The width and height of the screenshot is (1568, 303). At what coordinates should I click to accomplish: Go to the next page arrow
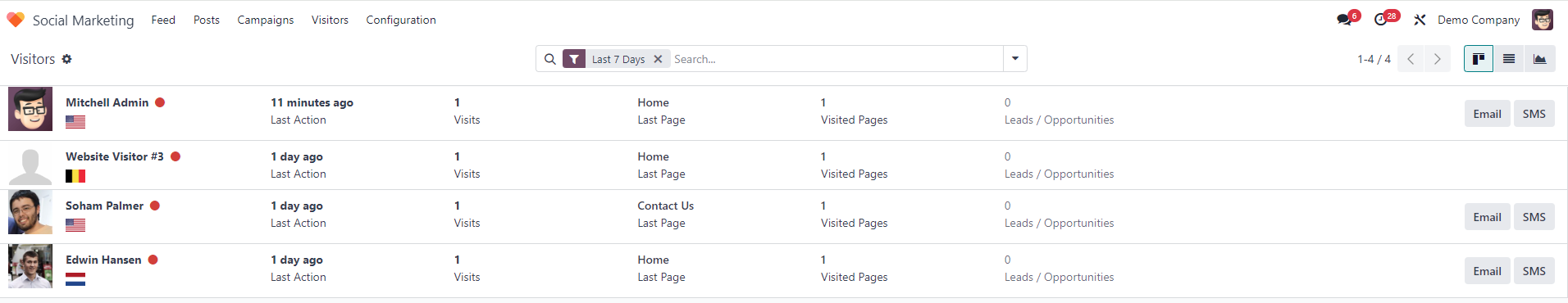click(1437, 59)
